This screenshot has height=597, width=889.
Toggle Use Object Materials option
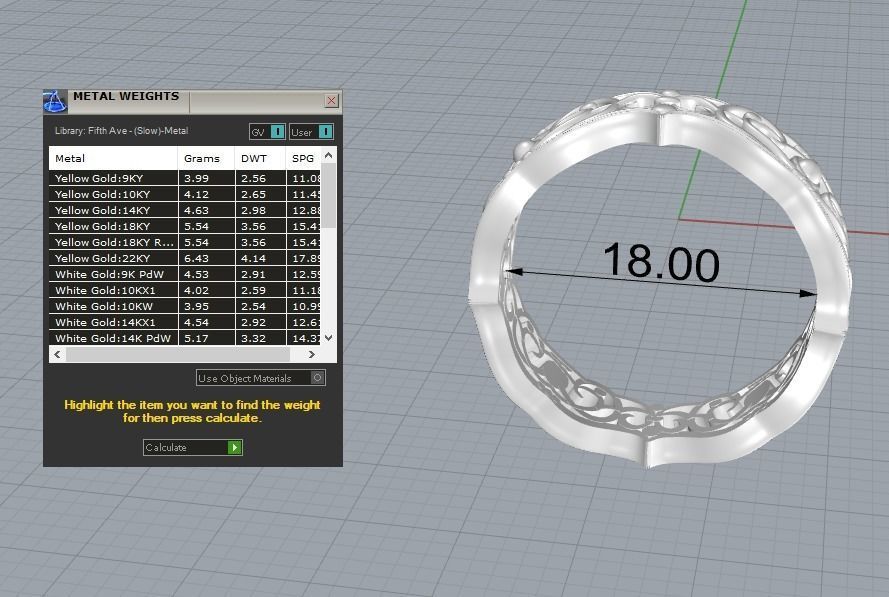tap(261, 378)
